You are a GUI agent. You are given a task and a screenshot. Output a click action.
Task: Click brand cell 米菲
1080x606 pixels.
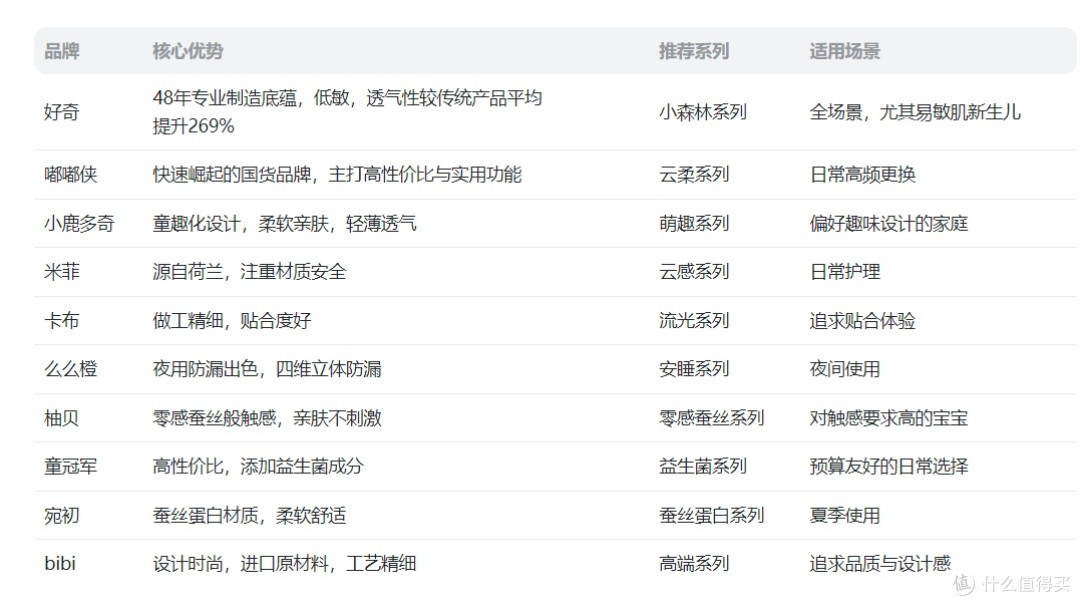click(62, 271)
